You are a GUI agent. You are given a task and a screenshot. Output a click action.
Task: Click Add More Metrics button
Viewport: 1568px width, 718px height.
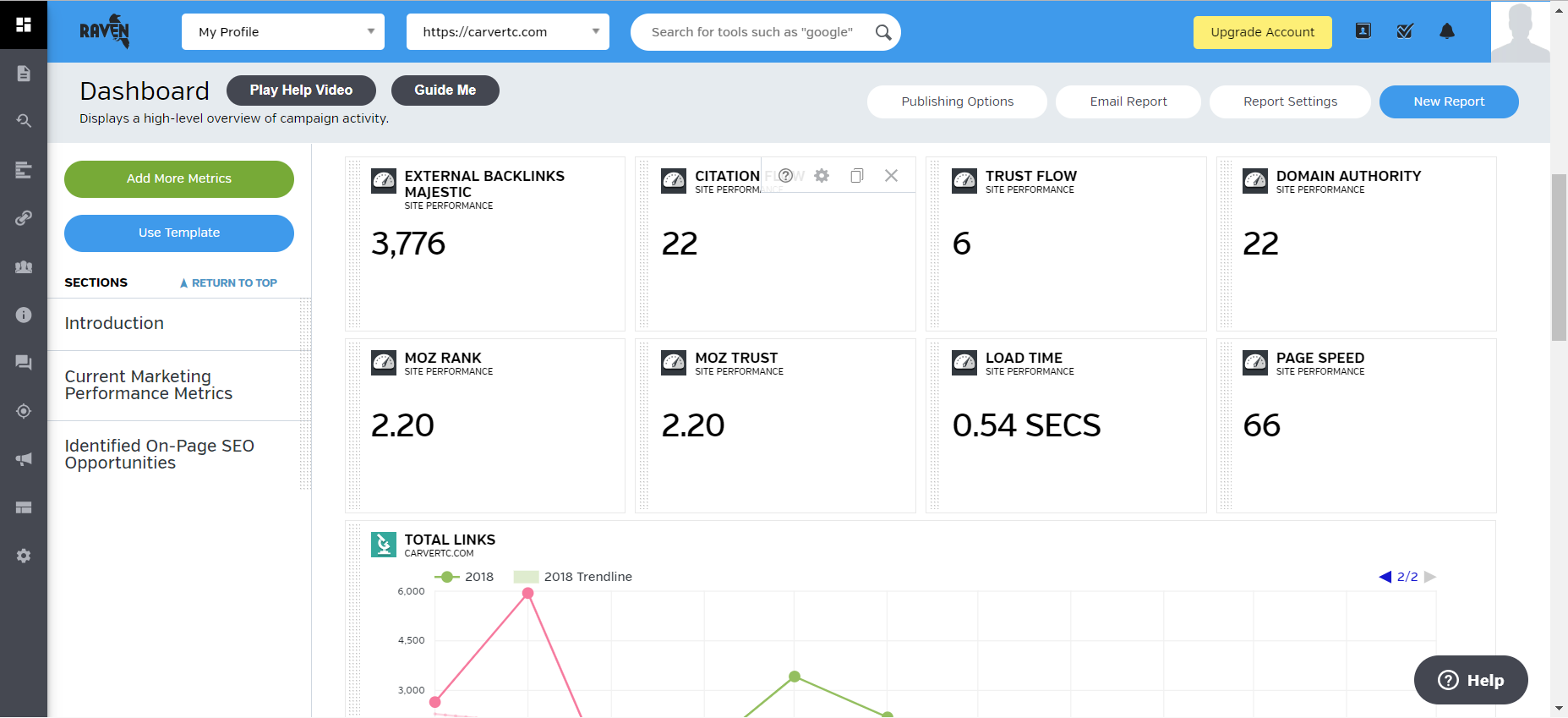tap(179, 179)
